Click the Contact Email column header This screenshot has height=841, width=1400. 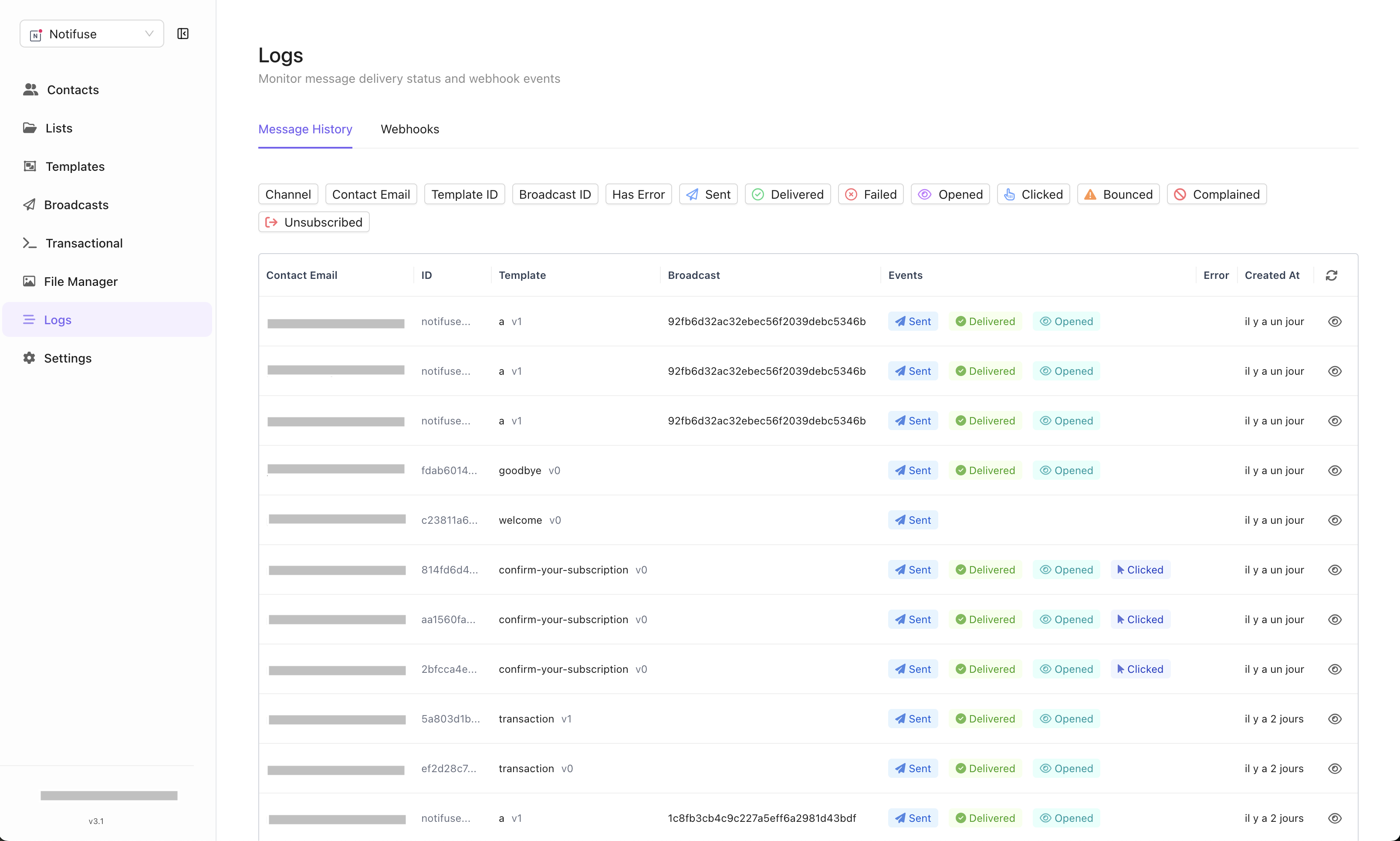tap(302, 275)
